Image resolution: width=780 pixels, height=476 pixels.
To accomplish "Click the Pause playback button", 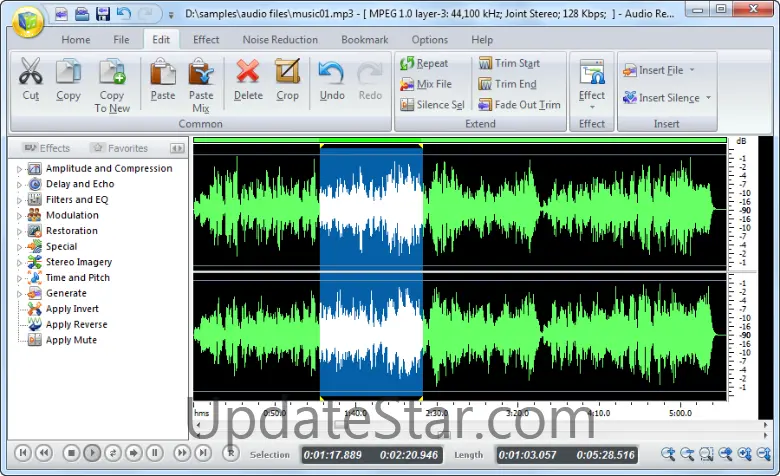I will 155,453.
